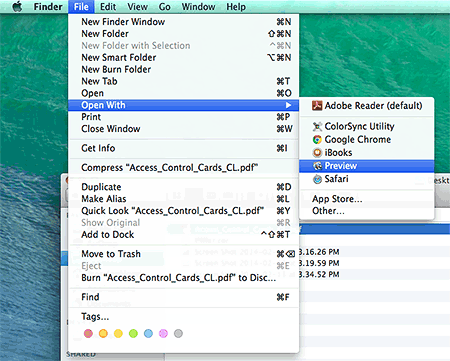Burn Access_Control_Cards_CL.pdf to Disc

click(x=183, y=278)
